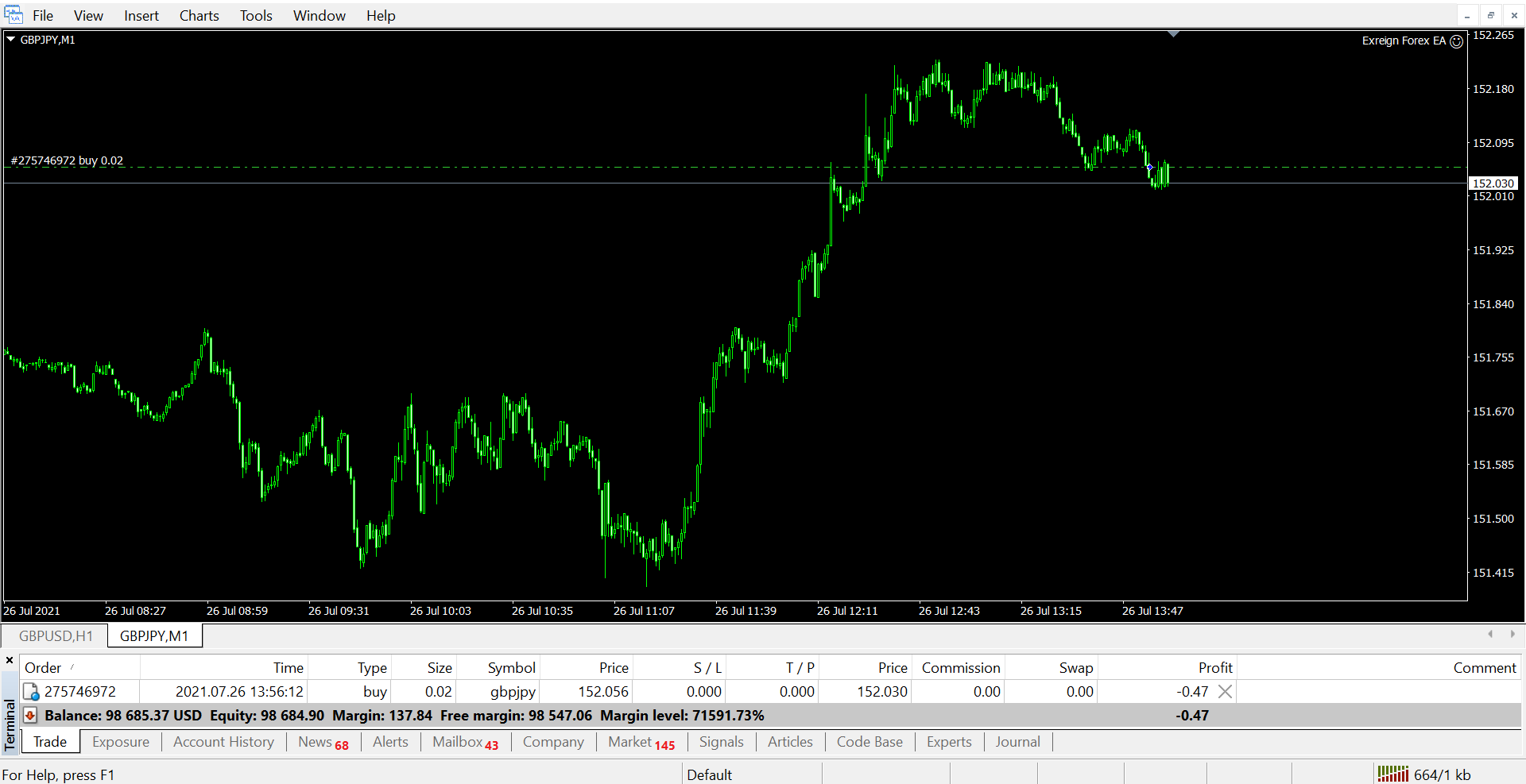Click the connection status bars icon
Viewport: 1526px width, 784px height.
click(x=1392, y=774)
